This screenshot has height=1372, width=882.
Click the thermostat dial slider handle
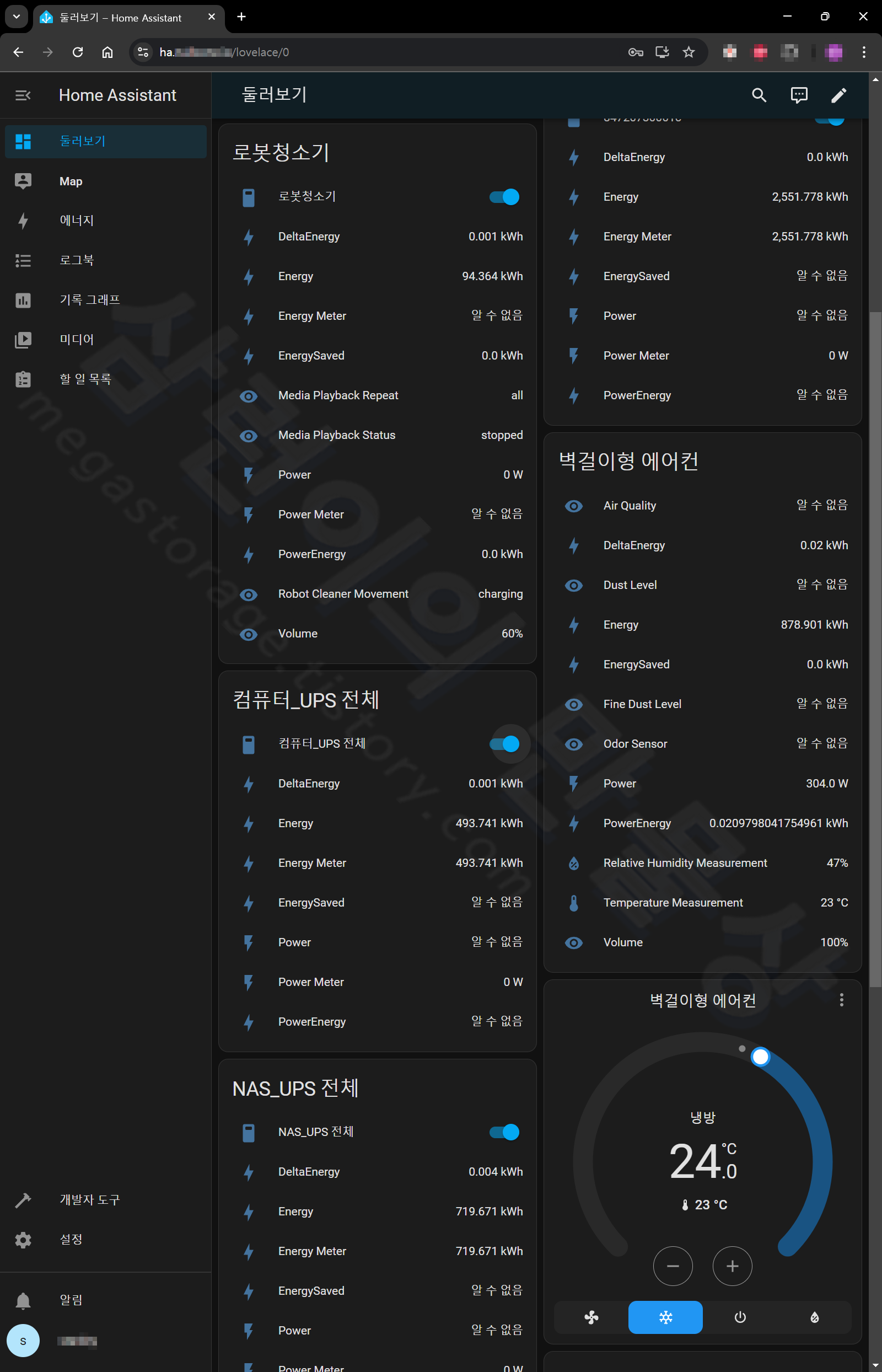tap(760, 1057)
